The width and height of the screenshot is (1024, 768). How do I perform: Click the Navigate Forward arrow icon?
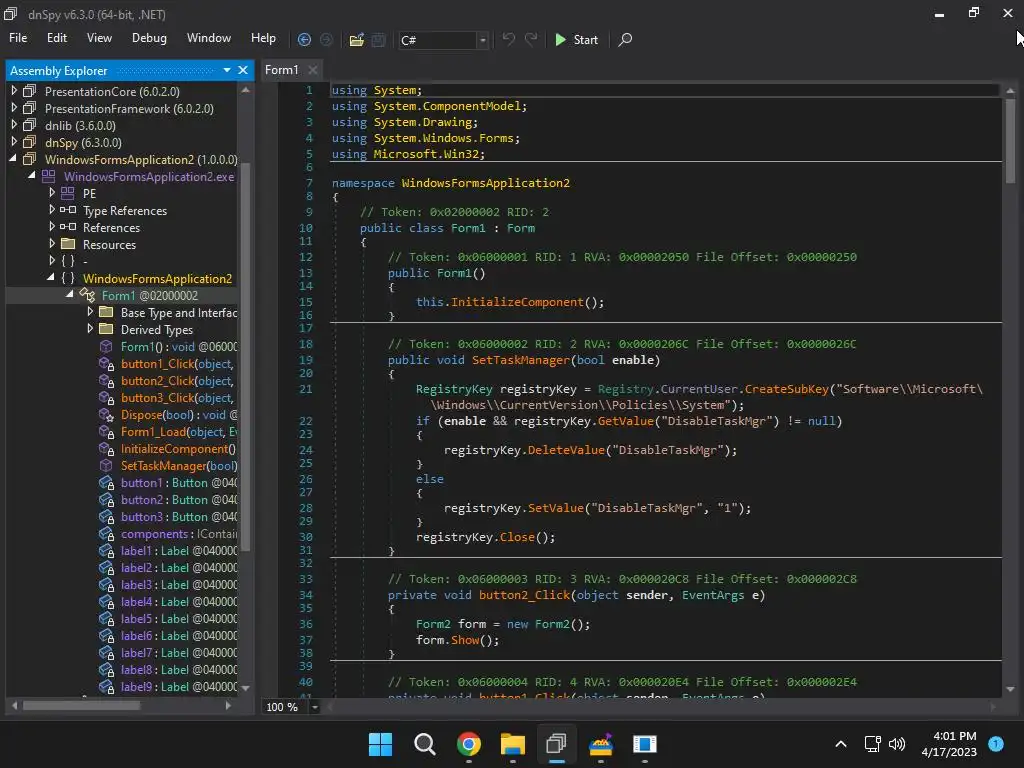[327, 40]
